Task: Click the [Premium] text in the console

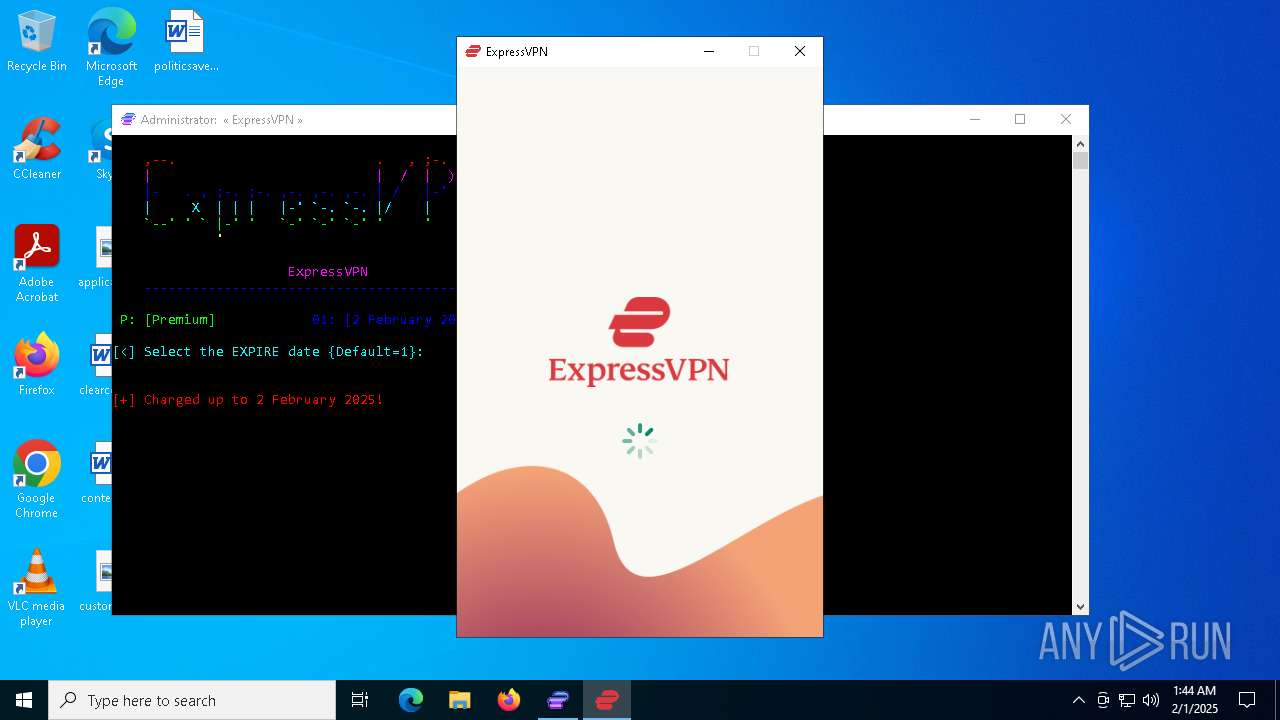Action: point(180,320)
